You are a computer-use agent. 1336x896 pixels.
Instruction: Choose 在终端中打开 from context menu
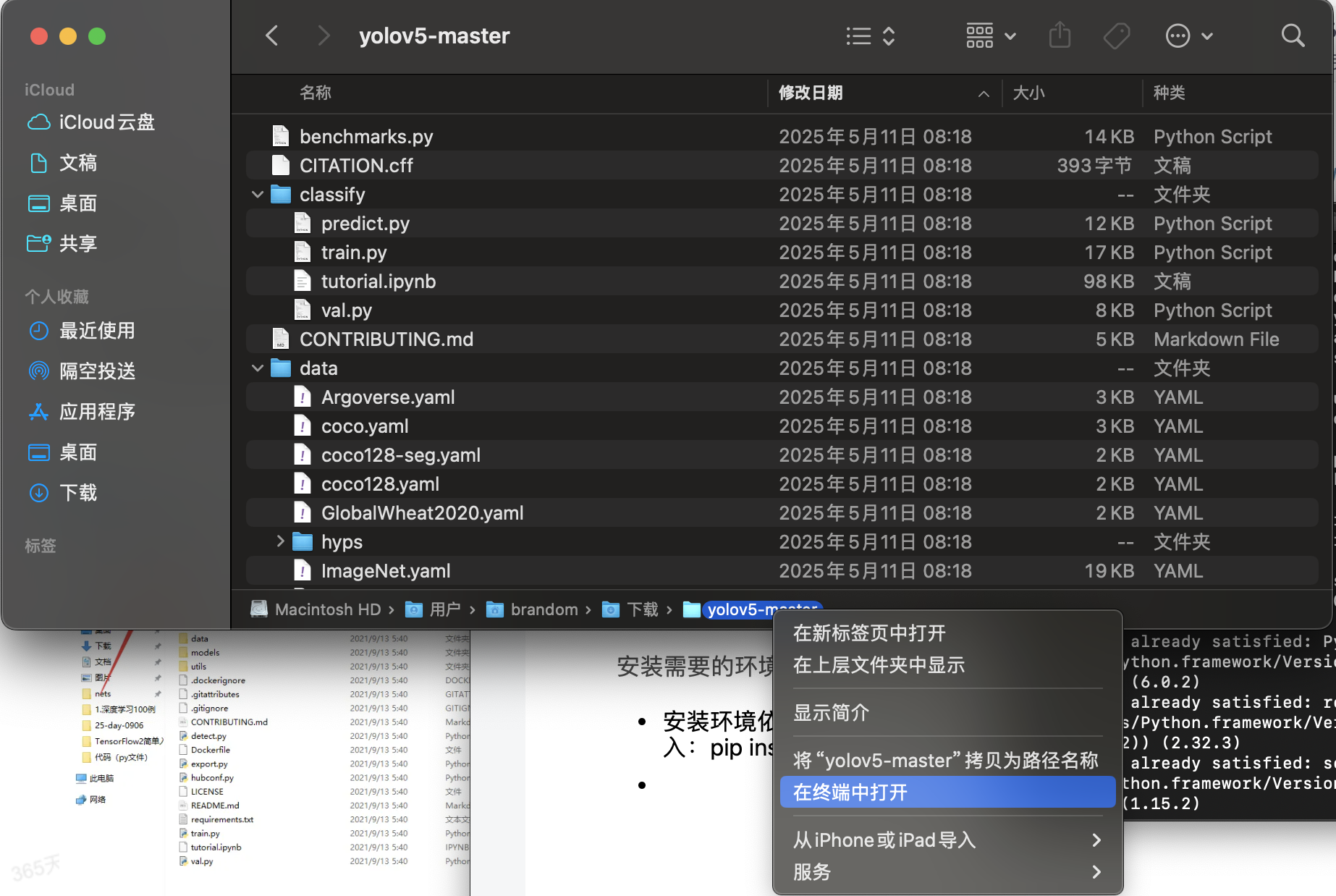[x=947, y=793]
